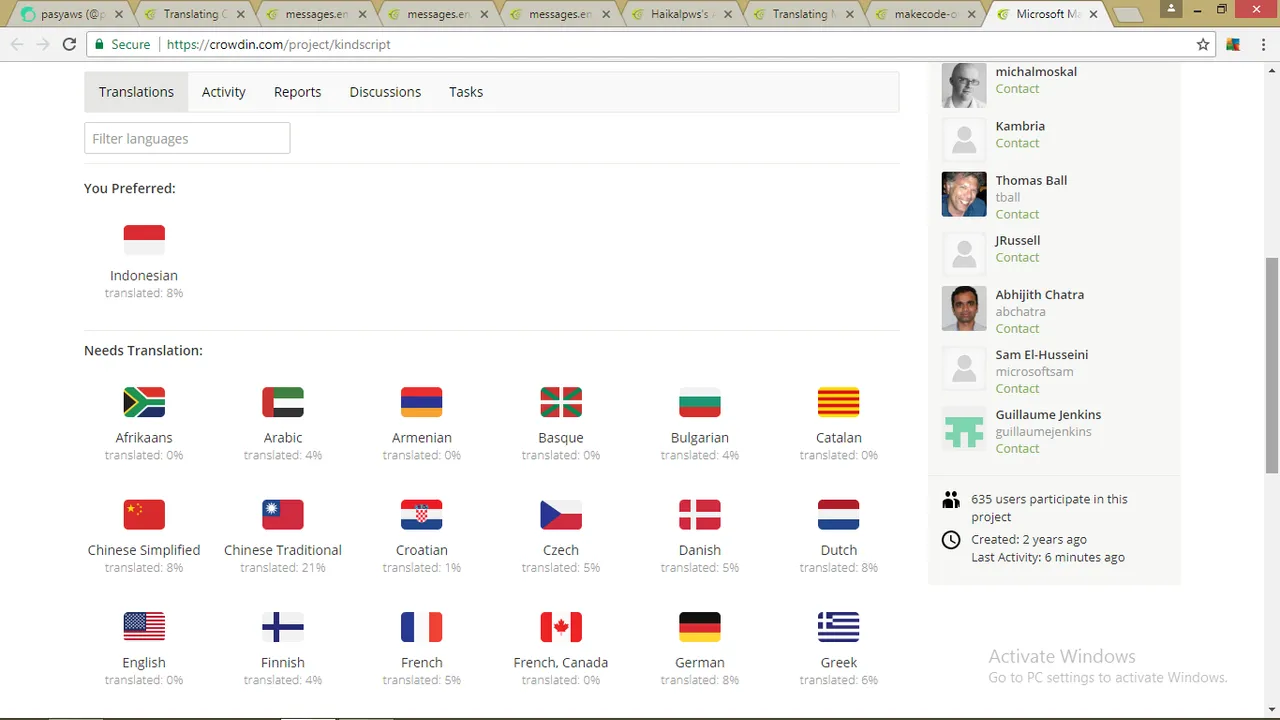Click the 'Created: 2 years ago' text
This screenshot has height=720, width=1280.
(x=1029, y=539)
